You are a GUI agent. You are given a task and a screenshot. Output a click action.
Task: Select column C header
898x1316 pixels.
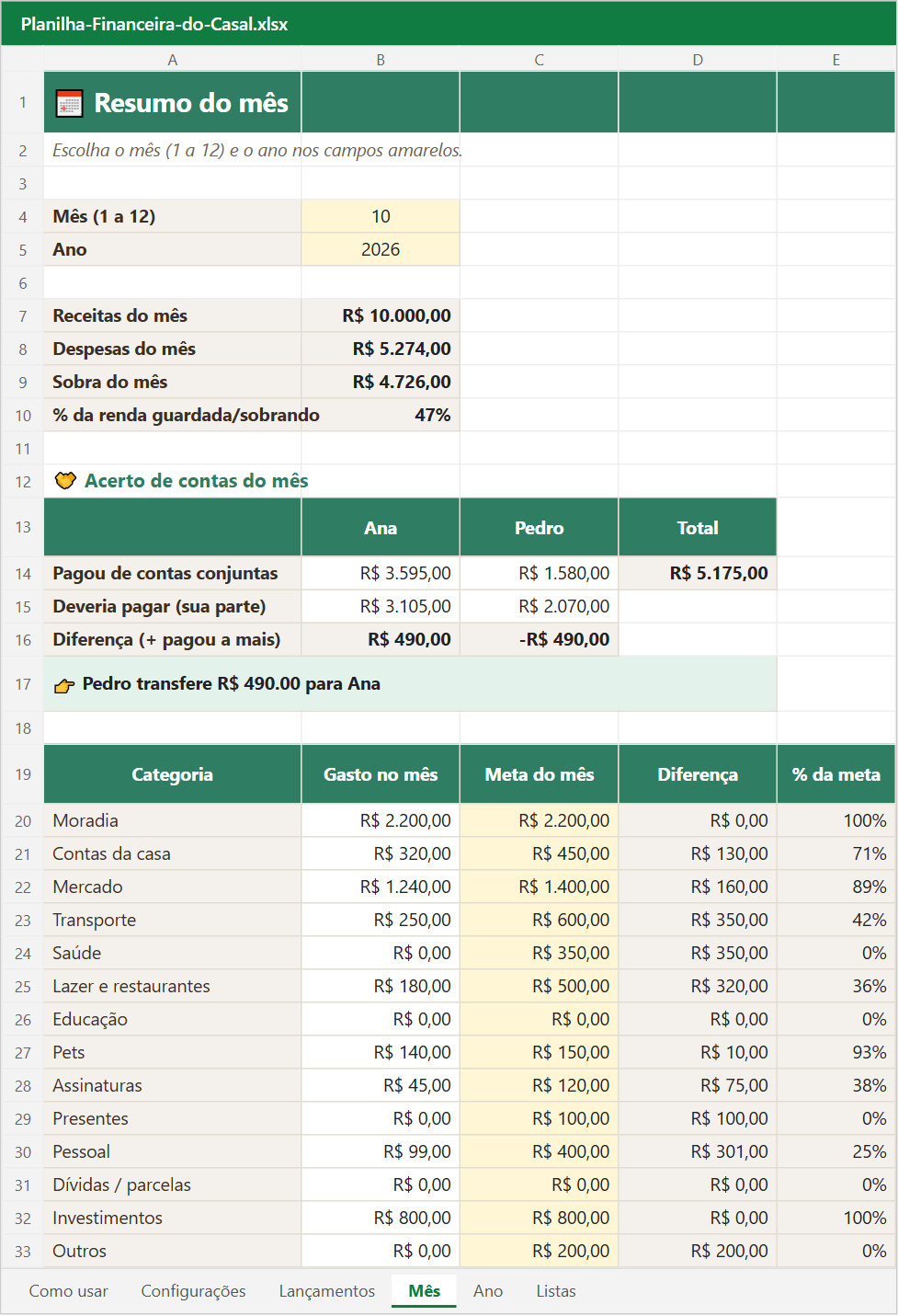pyautogui.click(x=540, y=60)
